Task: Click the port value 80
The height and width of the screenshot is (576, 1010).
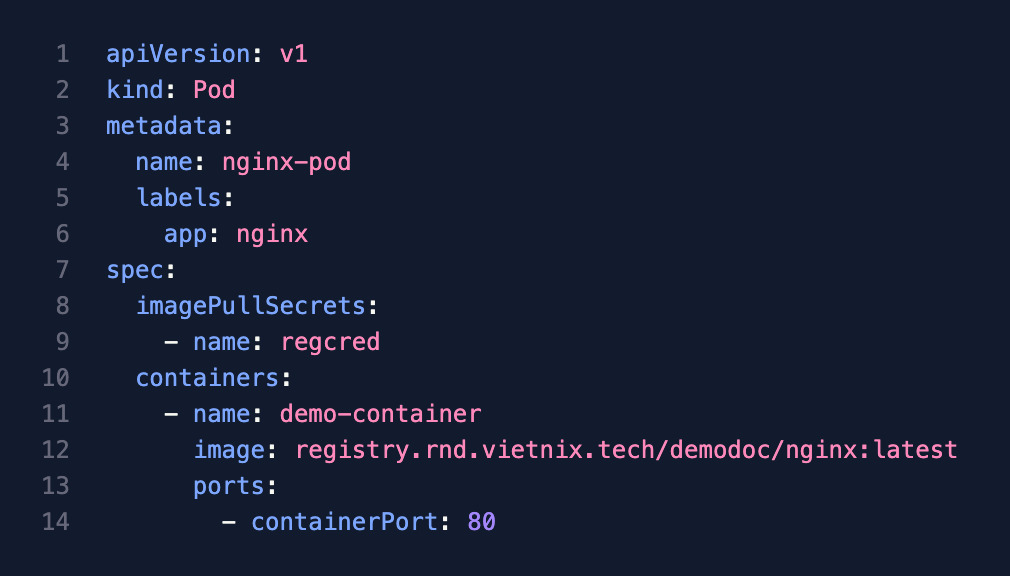Action: point(481,522)
